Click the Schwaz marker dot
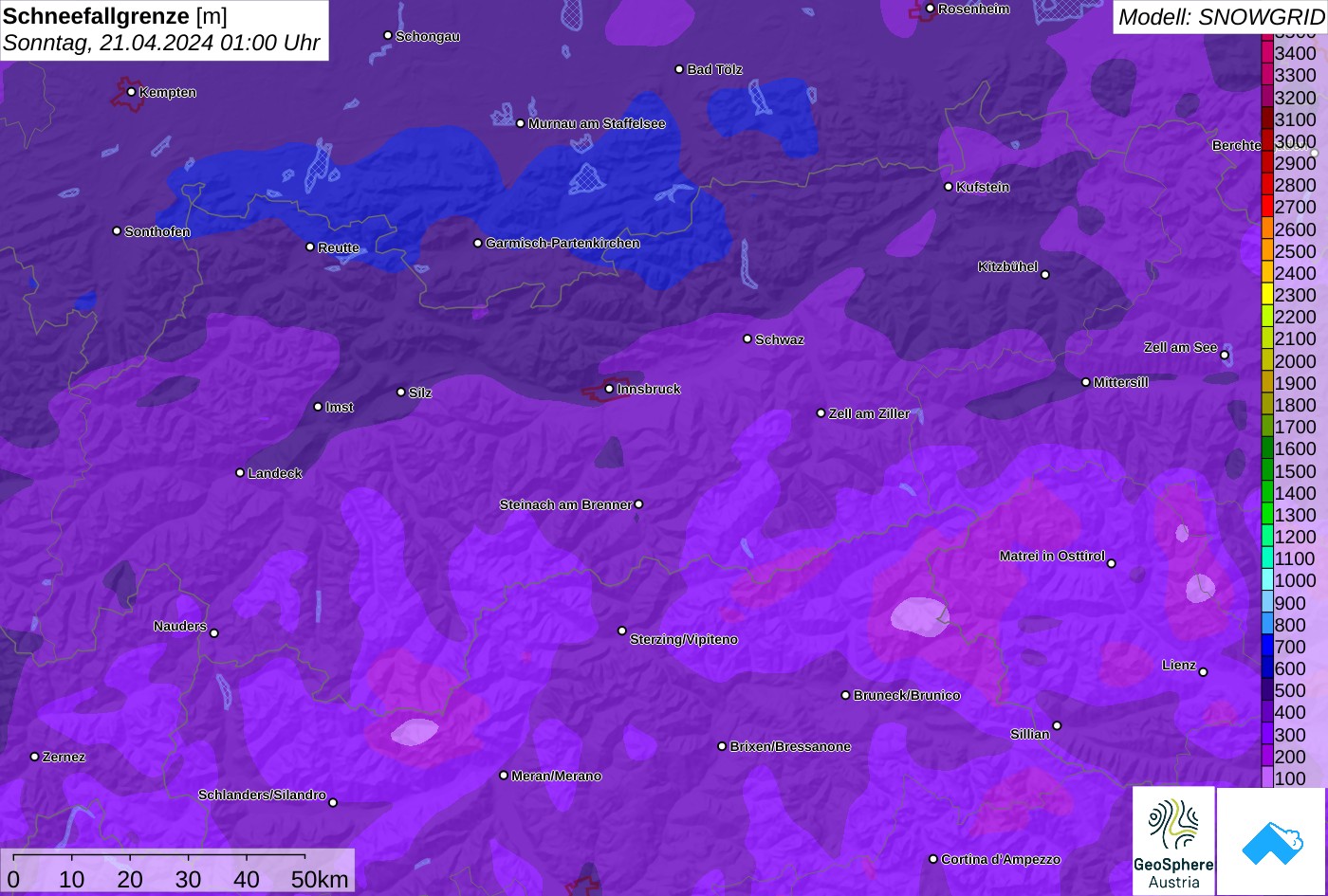Image resolution: width=1328 pixels, height=896 pixels. click(747, 338)
